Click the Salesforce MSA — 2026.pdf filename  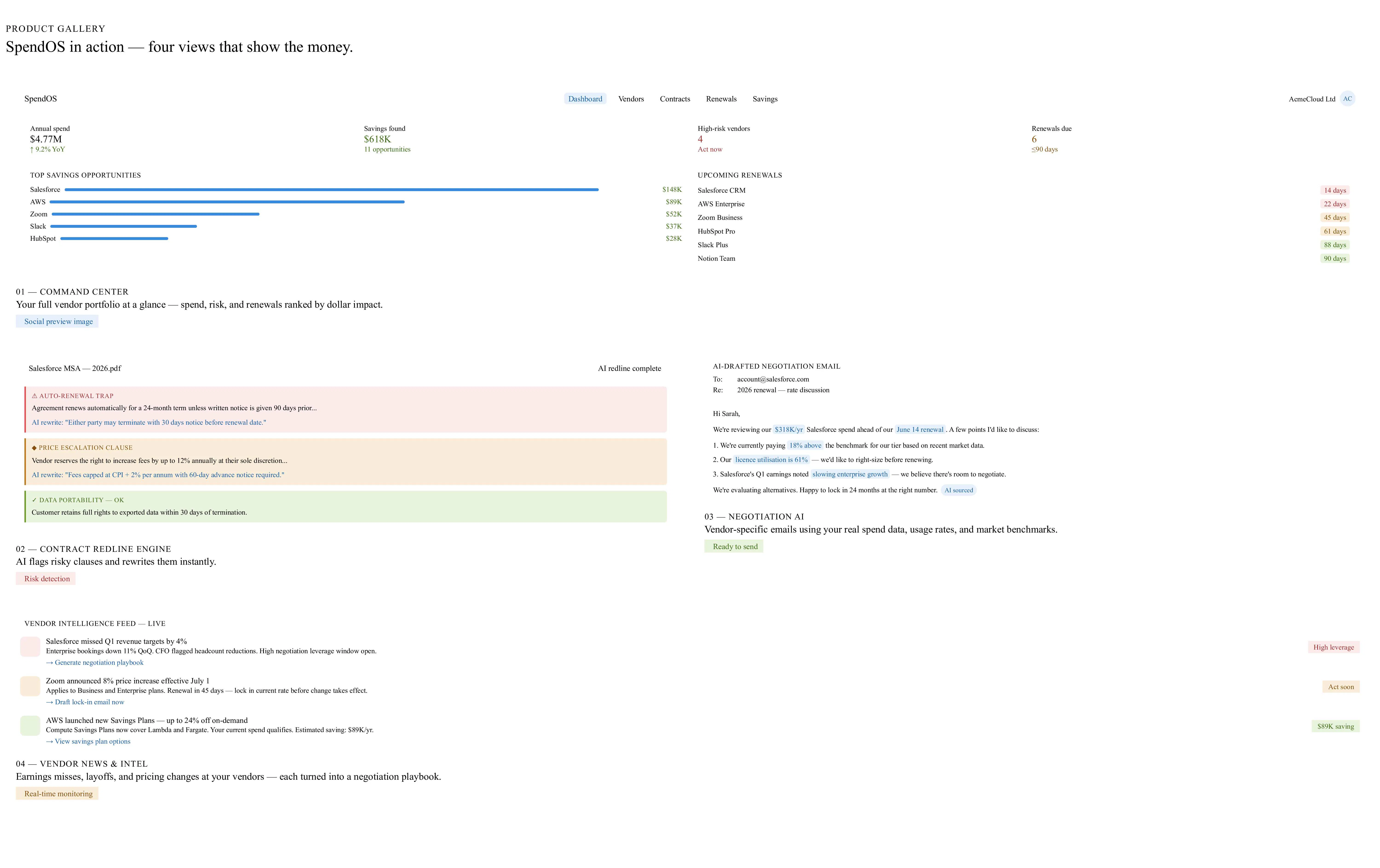[75, 368]
